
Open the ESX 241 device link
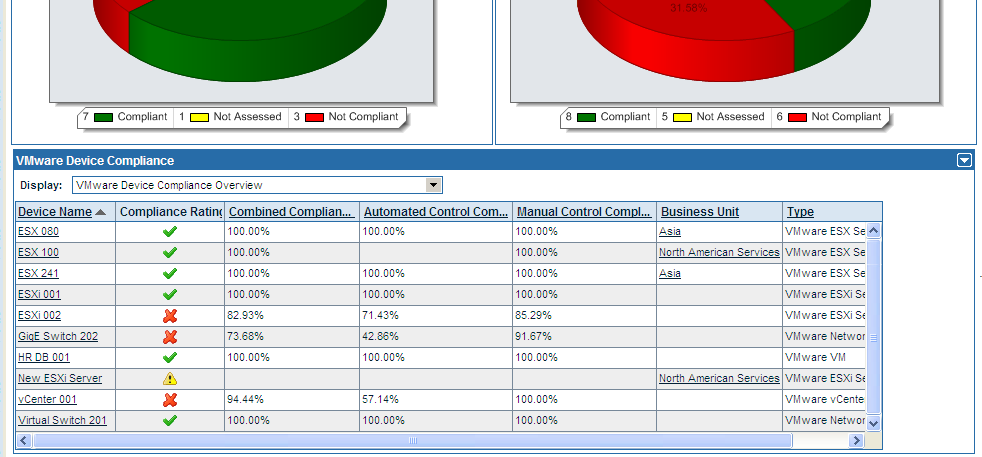[38, 274]
